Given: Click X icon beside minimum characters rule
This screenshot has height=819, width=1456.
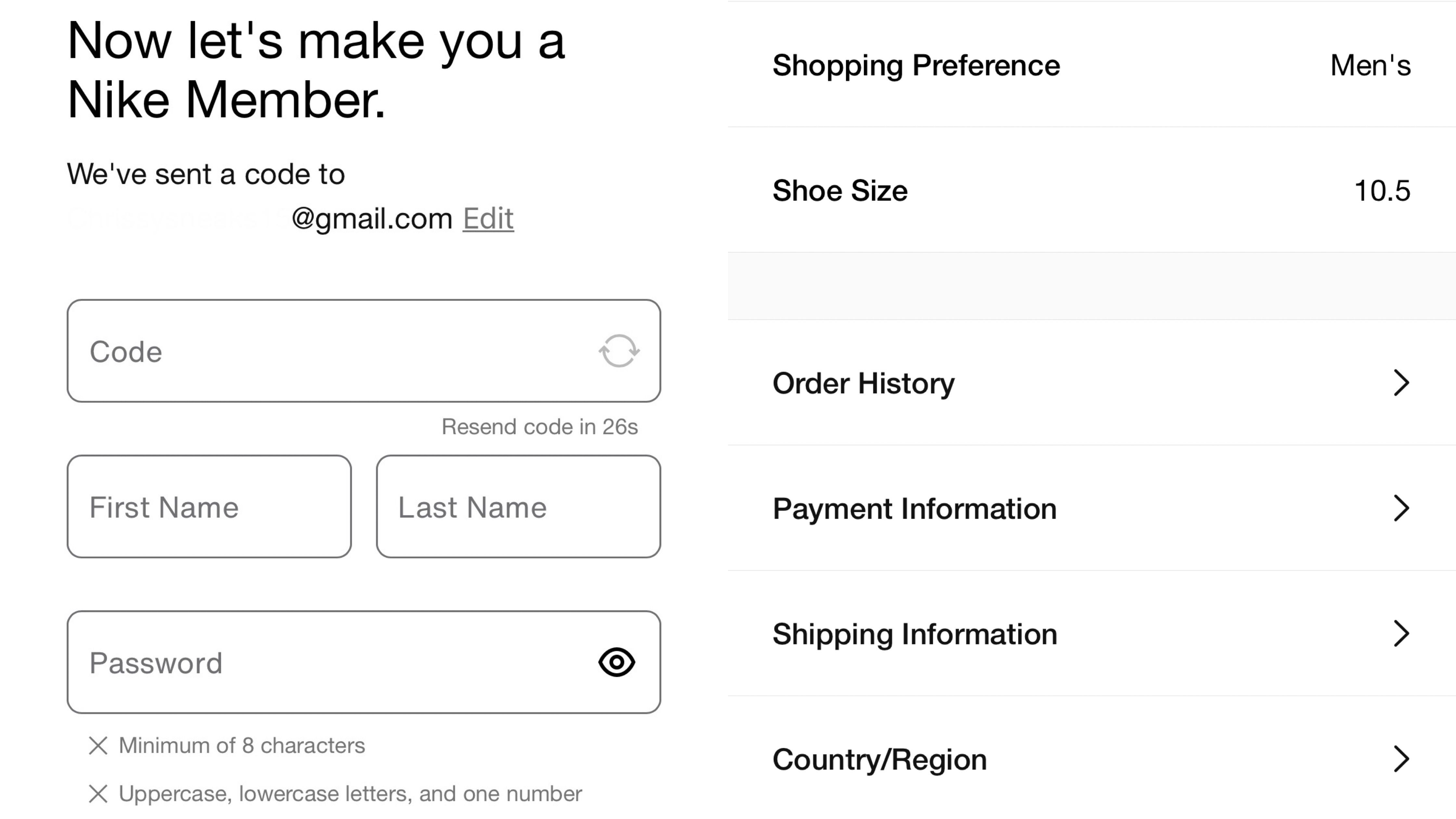Looking at the screenshot, I should [98, 746].
